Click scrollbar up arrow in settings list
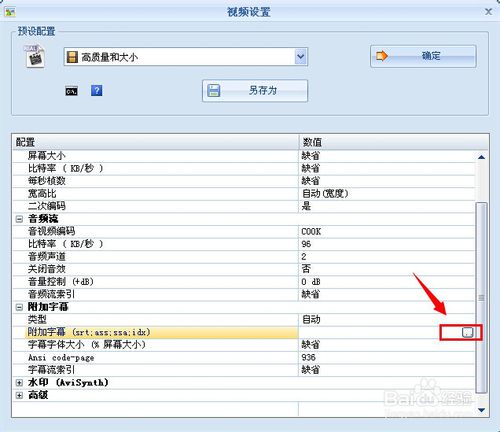Image resolution: width=500 pixels, height=432 pixels. (481, 157)
